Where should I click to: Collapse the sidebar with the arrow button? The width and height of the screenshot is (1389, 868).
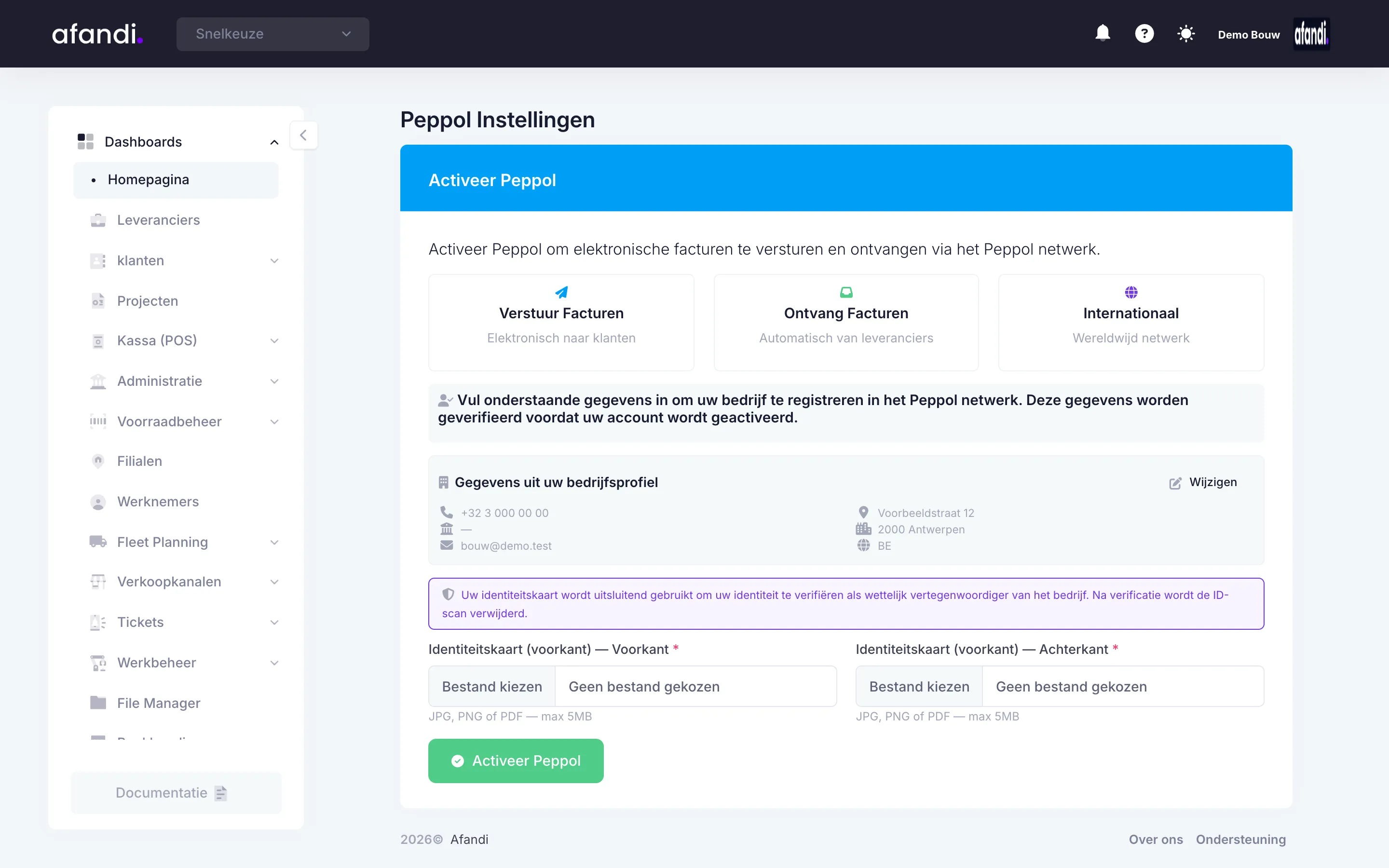coord(304,136)
